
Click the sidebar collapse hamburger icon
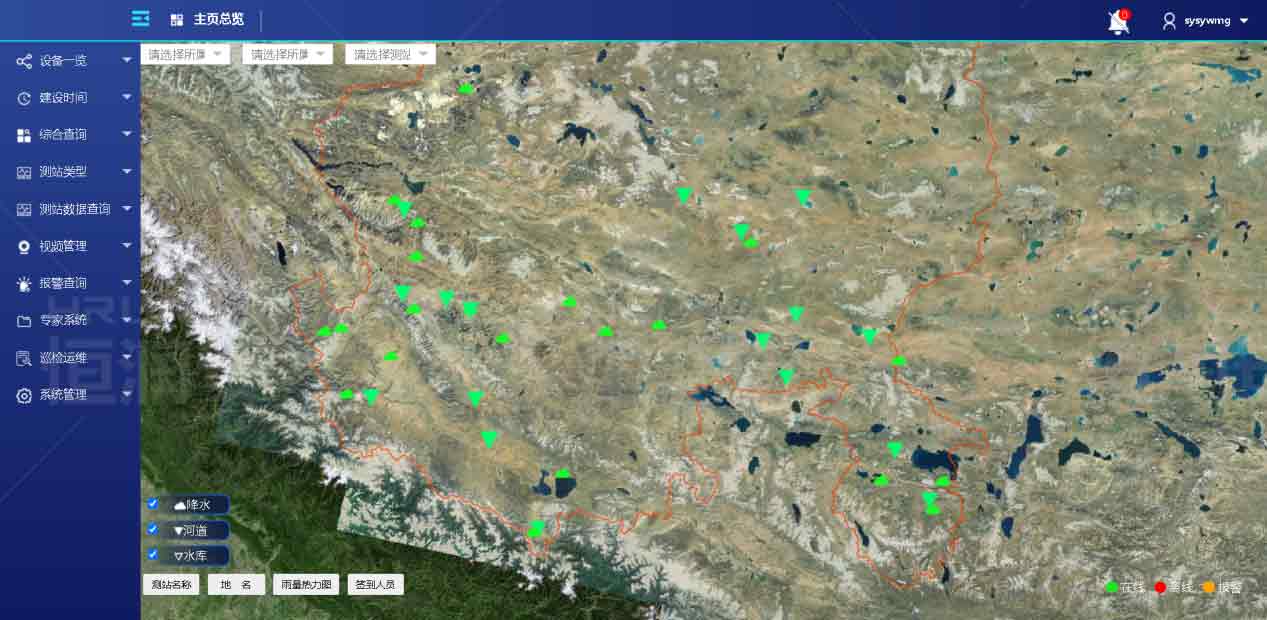tap(141, 19)
